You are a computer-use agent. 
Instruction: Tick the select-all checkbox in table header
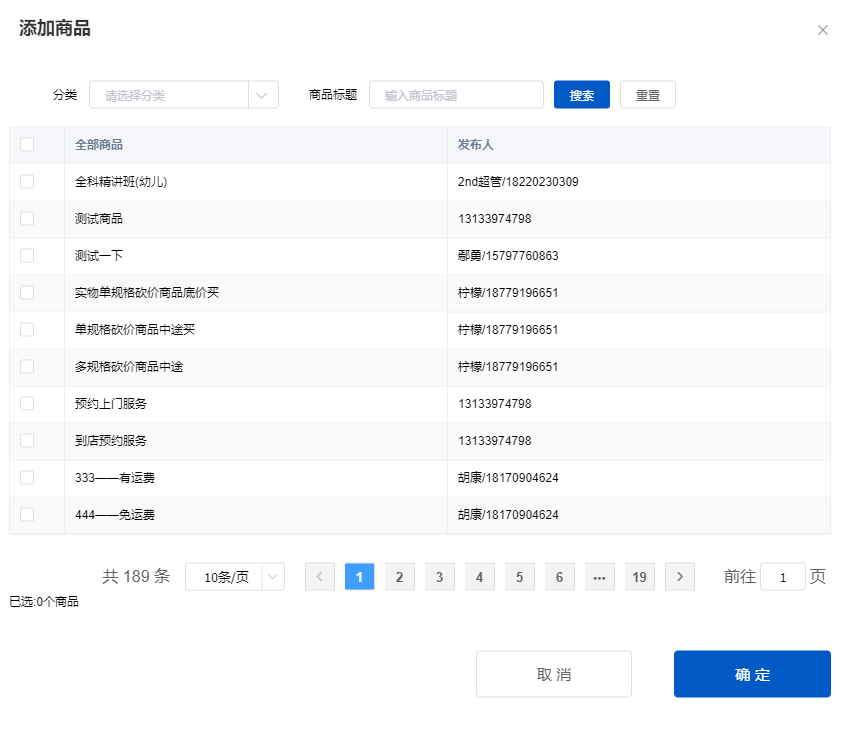[27, 144]
